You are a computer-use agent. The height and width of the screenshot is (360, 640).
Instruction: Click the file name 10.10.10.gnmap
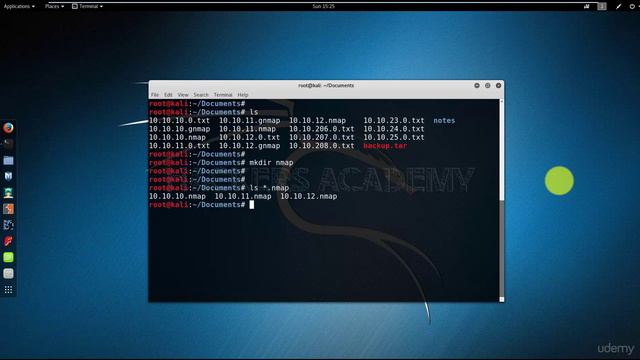(179, 129)
